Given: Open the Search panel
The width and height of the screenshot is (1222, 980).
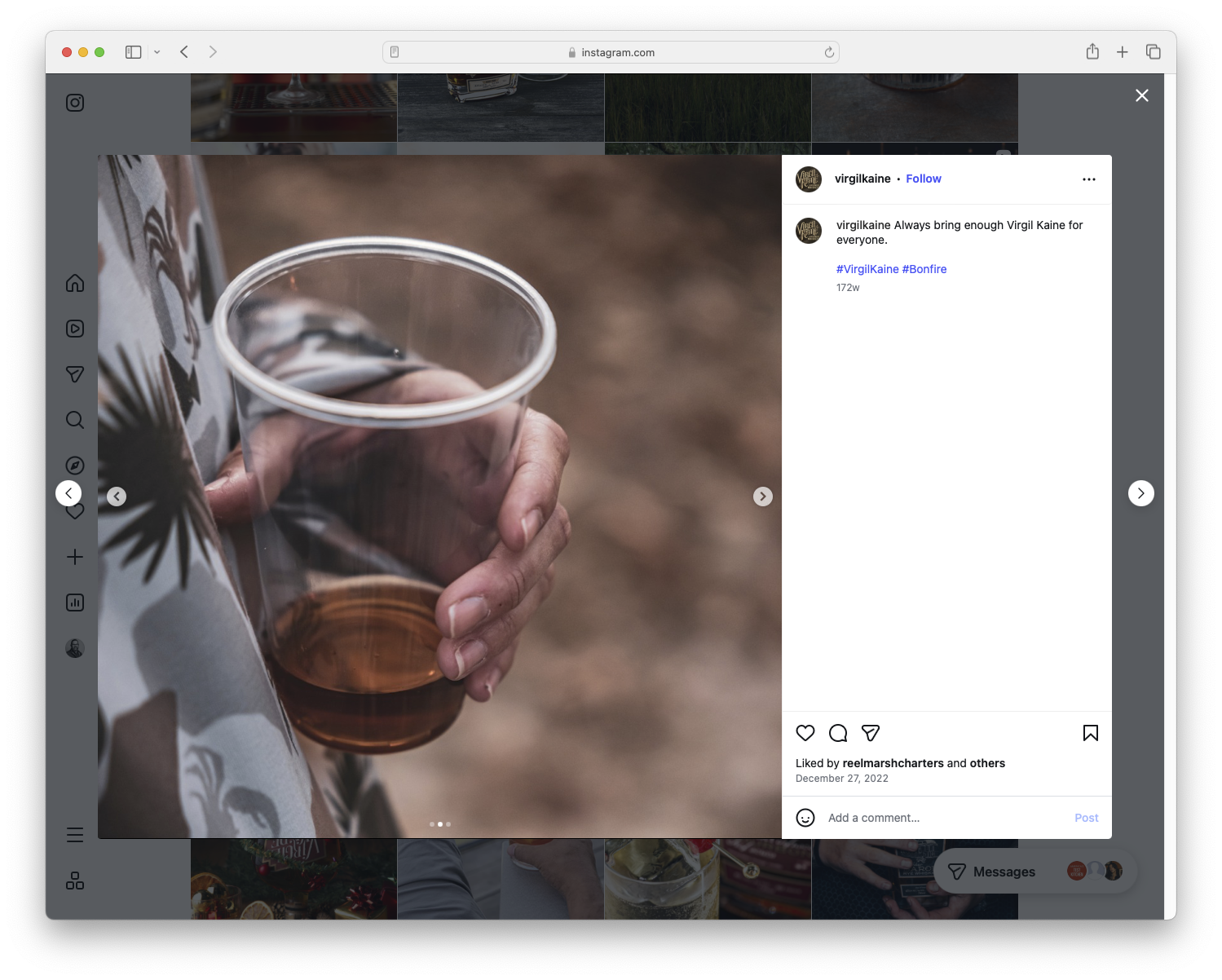Looking at the screenshot, I should pyautogui.click(x=74, y=420).
